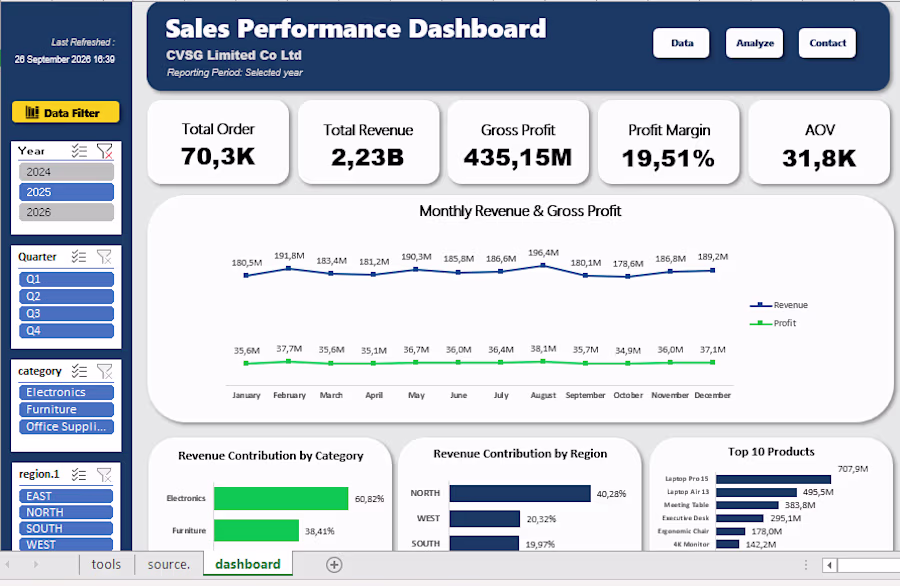The width and height of the screenshot is (900, 586).
Task: Filter by Furniture category
Action: [x=67, y=410]
